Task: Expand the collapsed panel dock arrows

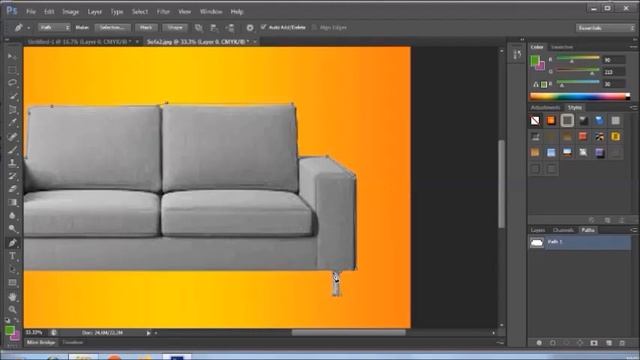Action: tap(522, 40)
